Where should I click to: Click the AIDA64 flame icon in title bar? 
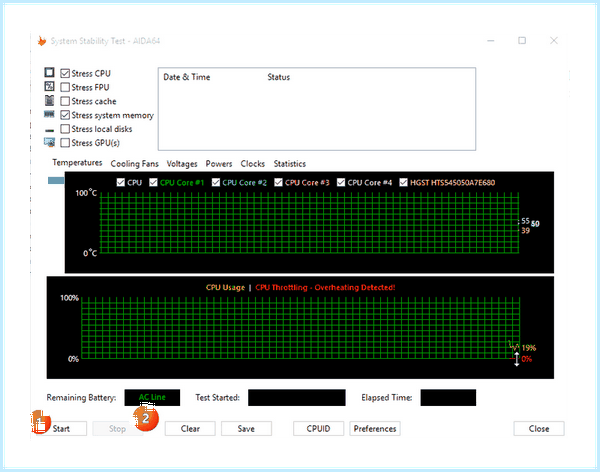pyautogui.click(x=42, y=41)
